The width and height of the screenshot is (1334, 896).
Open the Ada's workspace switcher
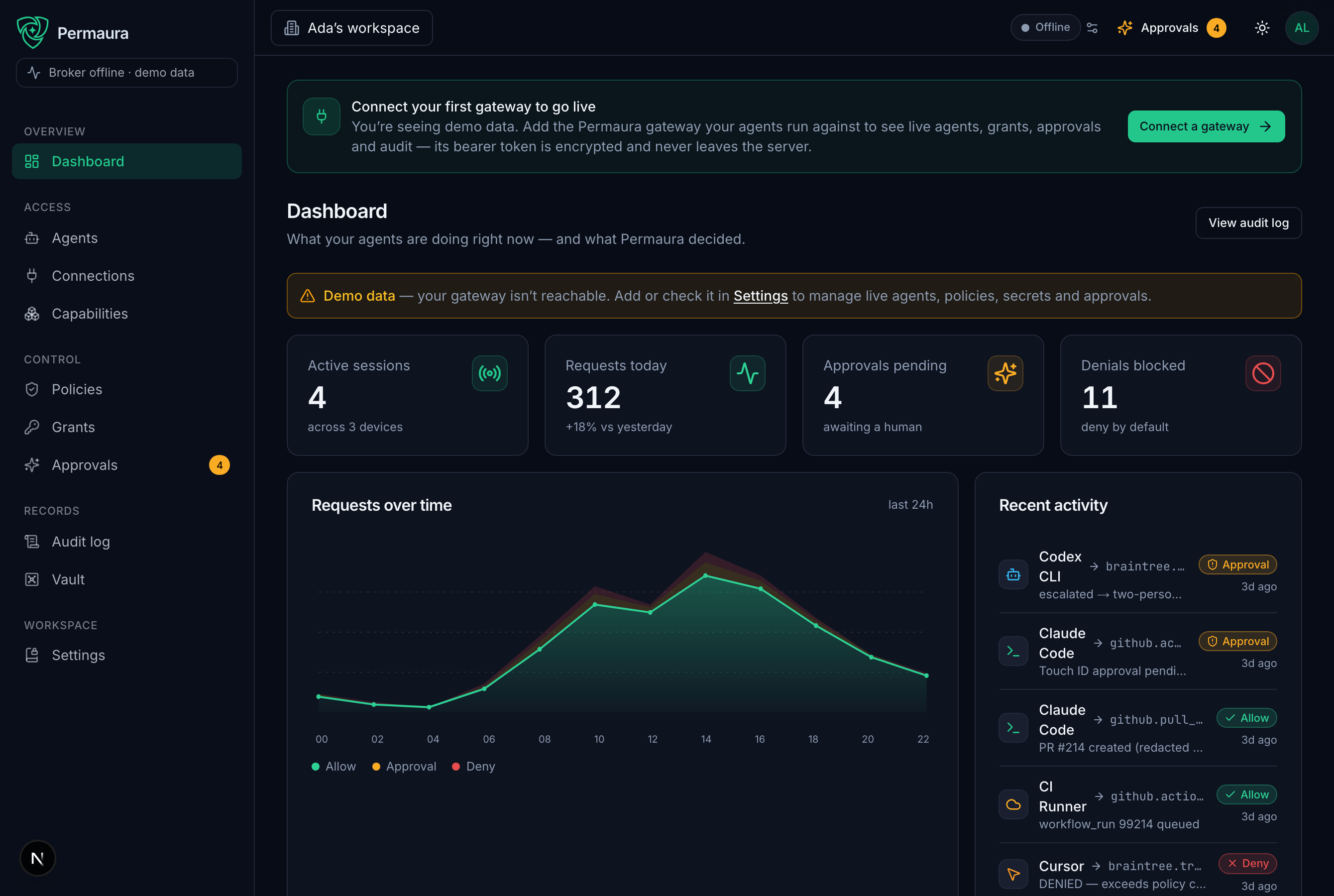352,28
